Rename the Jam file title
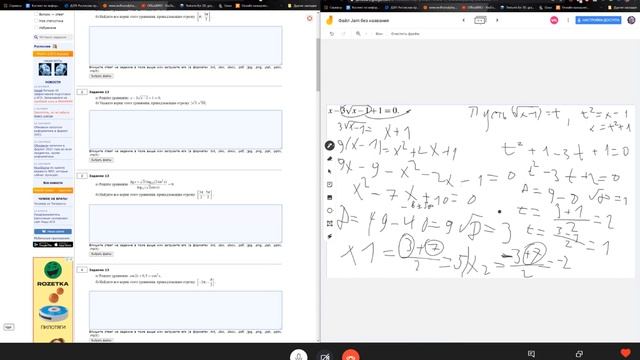This screenshot has width=640, height=360. [x=363, y=20]
